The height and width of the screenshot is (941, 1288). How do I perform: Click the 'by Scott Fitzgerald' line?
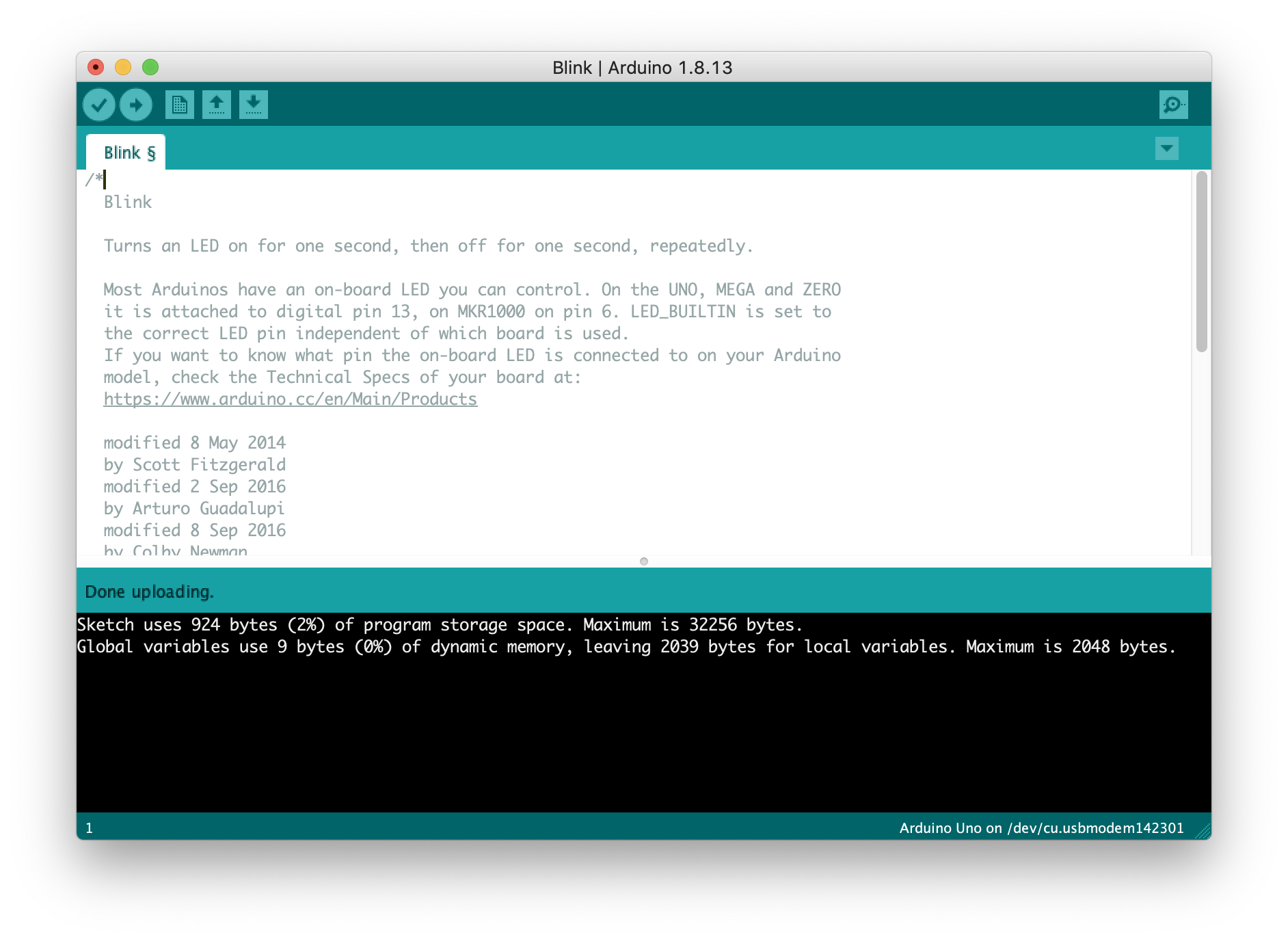(x=195, y=464)
